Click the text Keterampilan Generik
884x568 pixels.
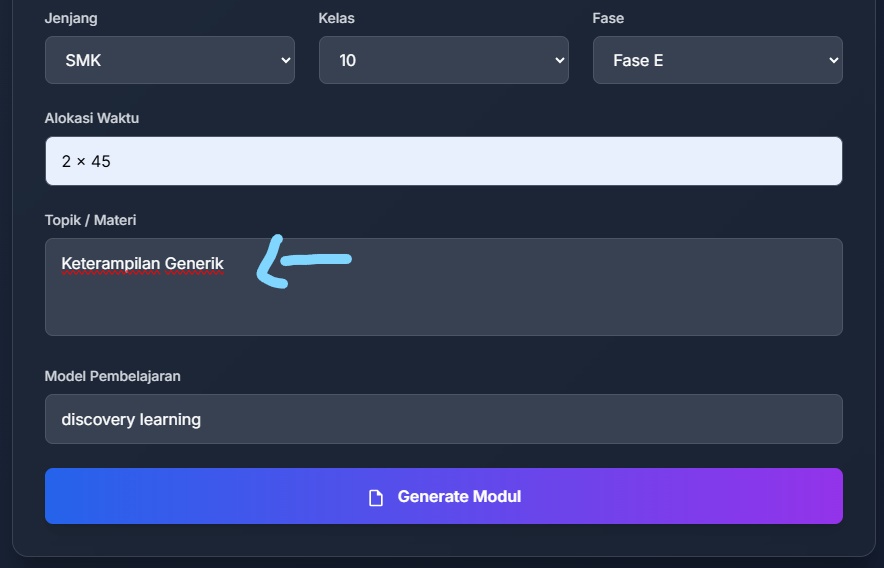[x=143, y=263]
